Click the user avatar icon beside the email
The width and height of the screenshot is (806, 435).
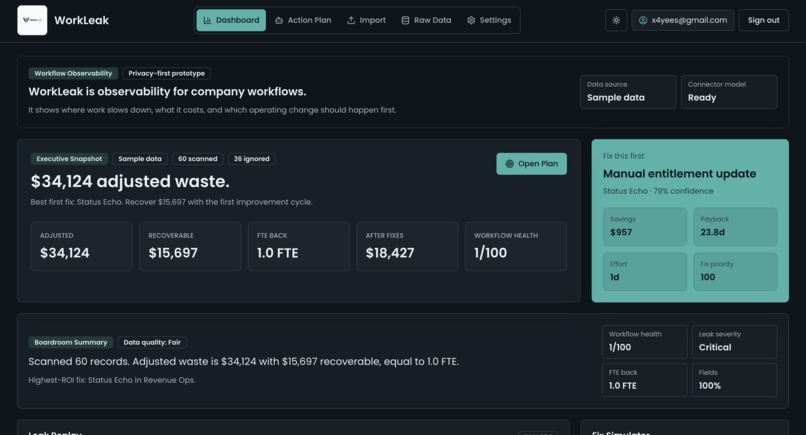click(643, 20)
